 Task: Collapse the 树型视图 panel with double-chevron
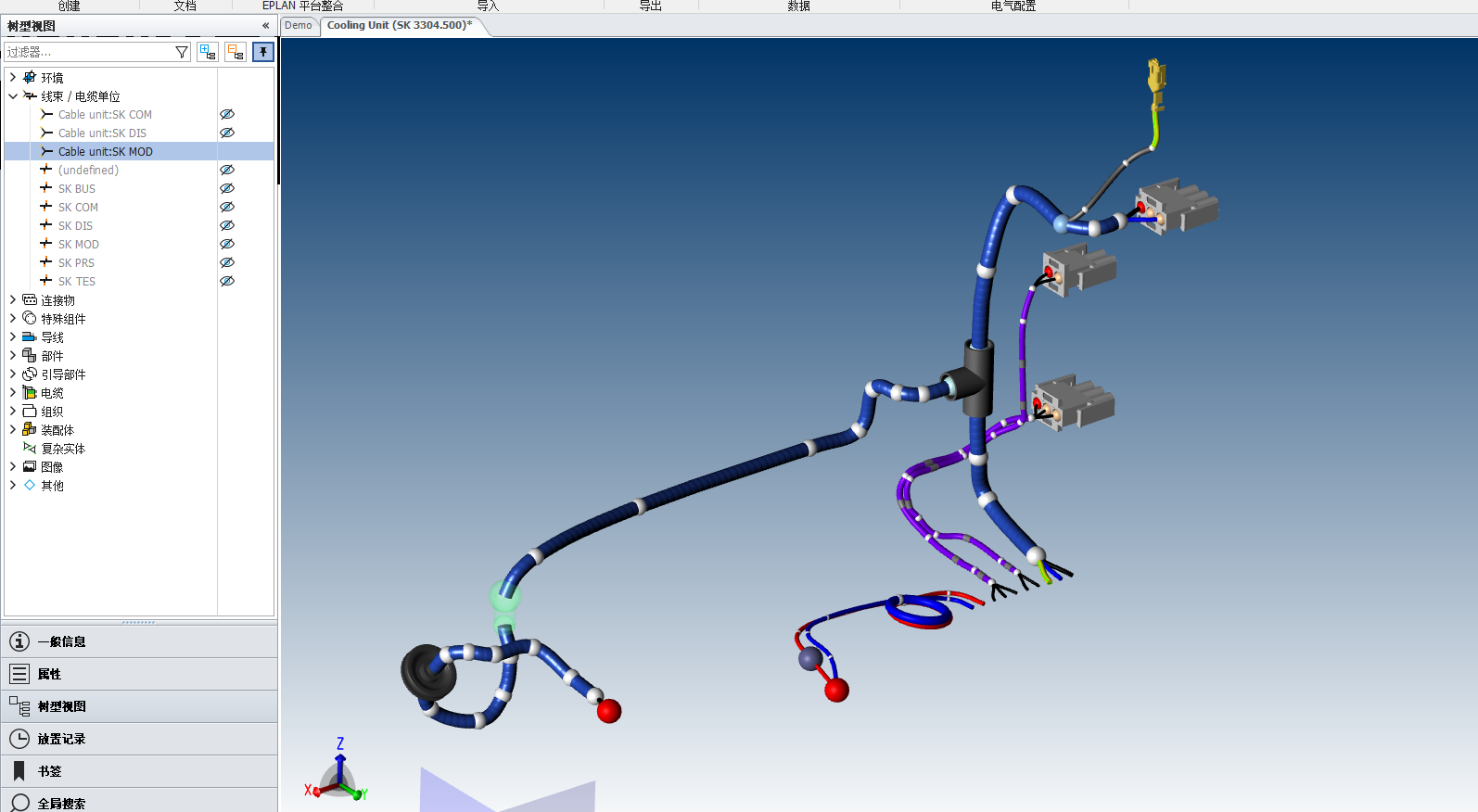coord(265,26)
